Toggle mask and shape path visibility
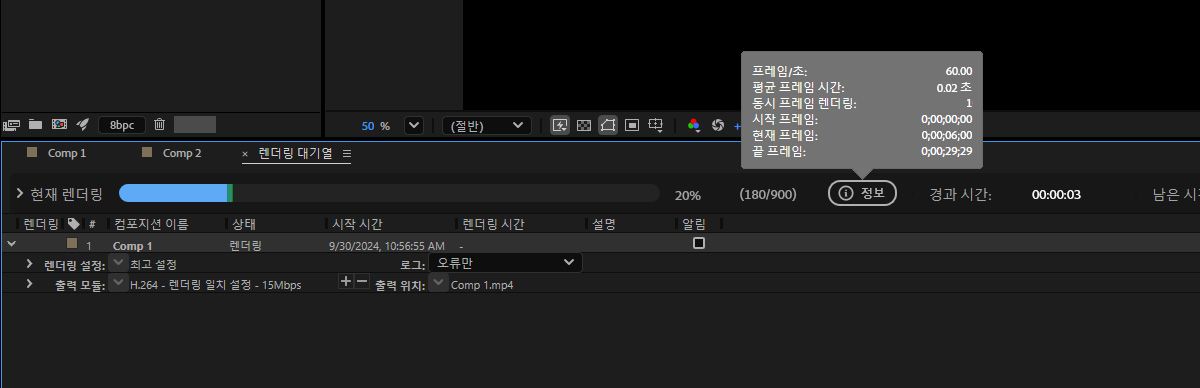1200x388 pixels. coord(608,125)
